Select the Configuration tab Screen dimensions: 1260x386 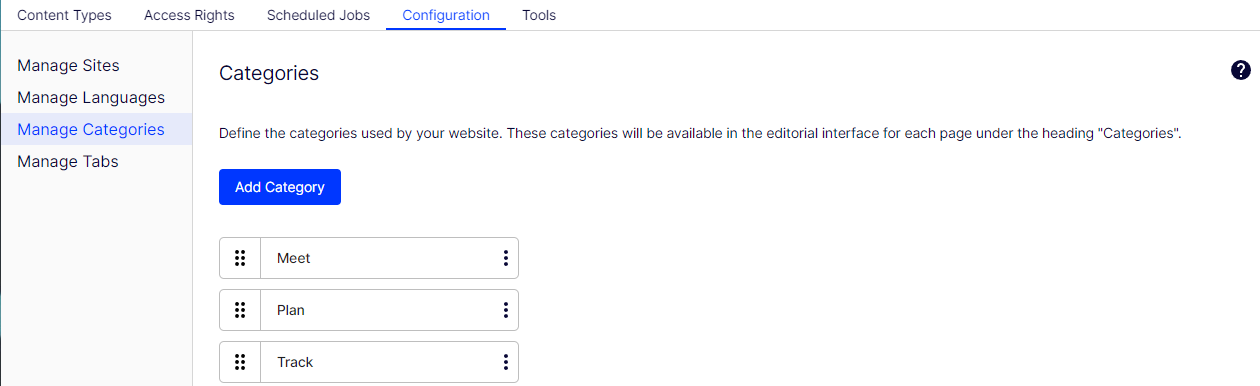tap(446, 15)
